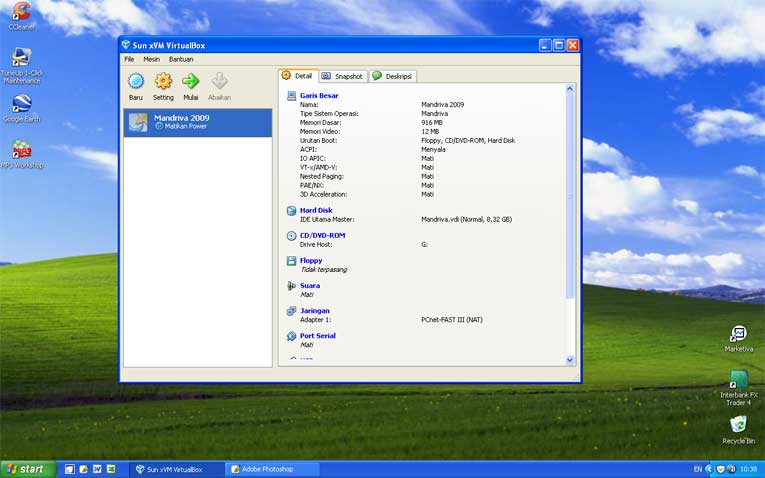Click the EN language indicator in tray
The height and width of the screenshot is (478, 765).
tap(698, 469)
